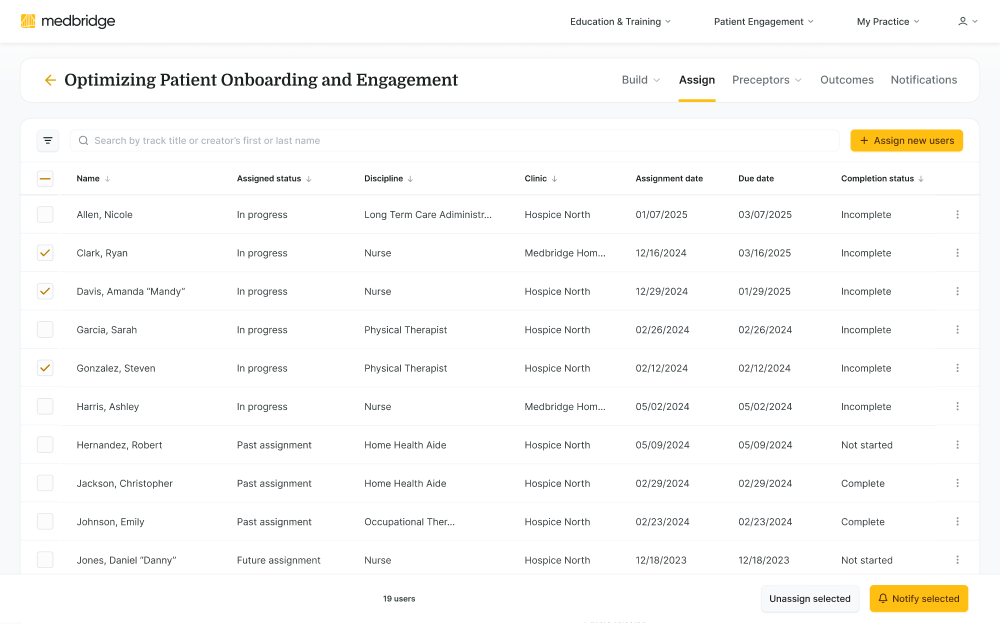The image size is (1000, 624).
Task: Check the box for Garcia, Sarah
Action: coord(45,329)
